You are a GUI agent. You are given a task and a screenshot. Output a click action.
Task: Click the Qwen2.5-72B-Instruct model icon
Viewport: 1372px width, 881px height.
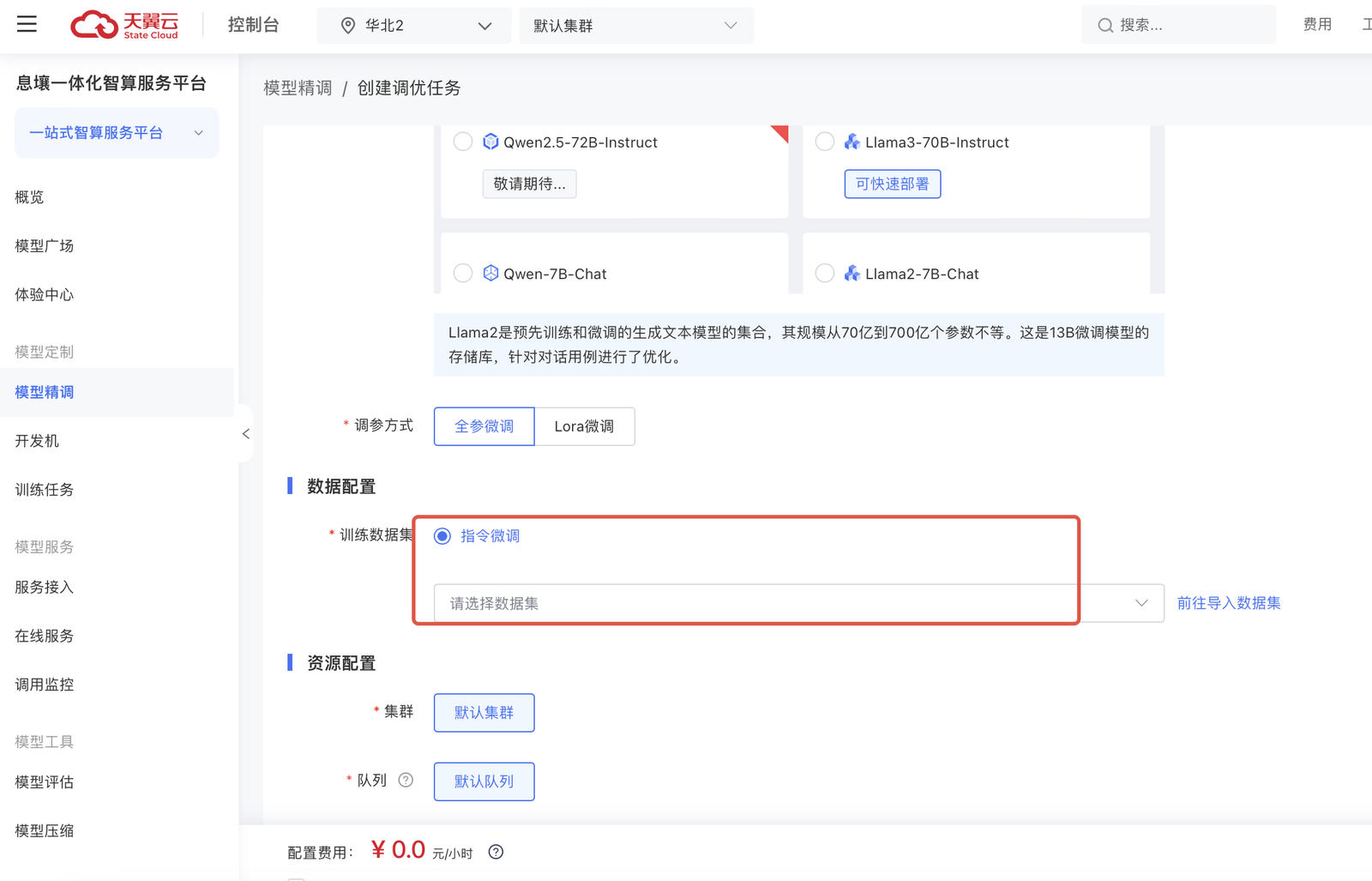tap(490, 142)
